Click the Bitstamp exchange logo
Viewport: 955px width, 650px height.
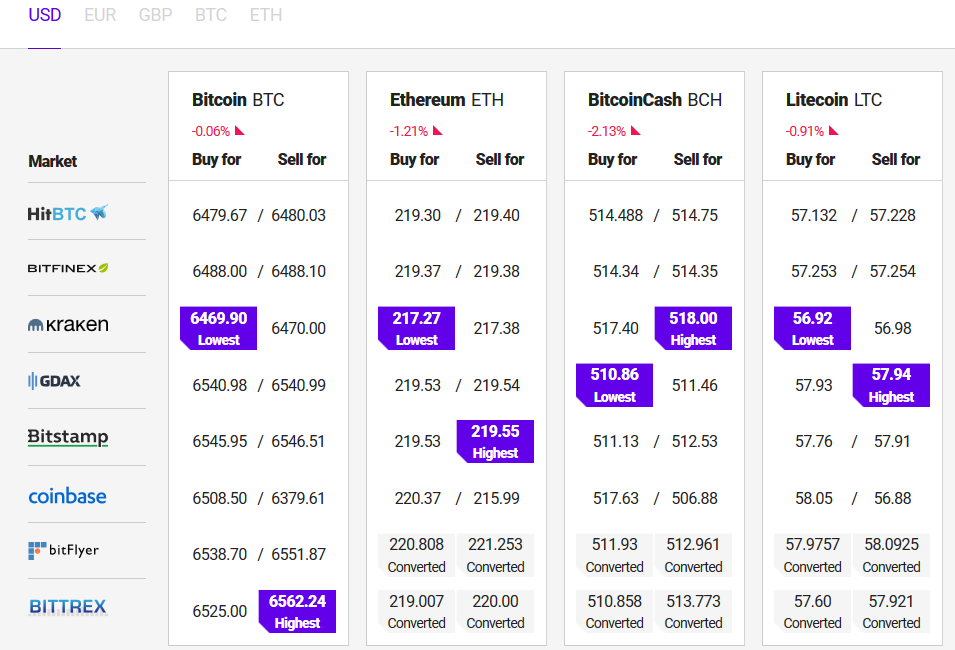[68, 437]
